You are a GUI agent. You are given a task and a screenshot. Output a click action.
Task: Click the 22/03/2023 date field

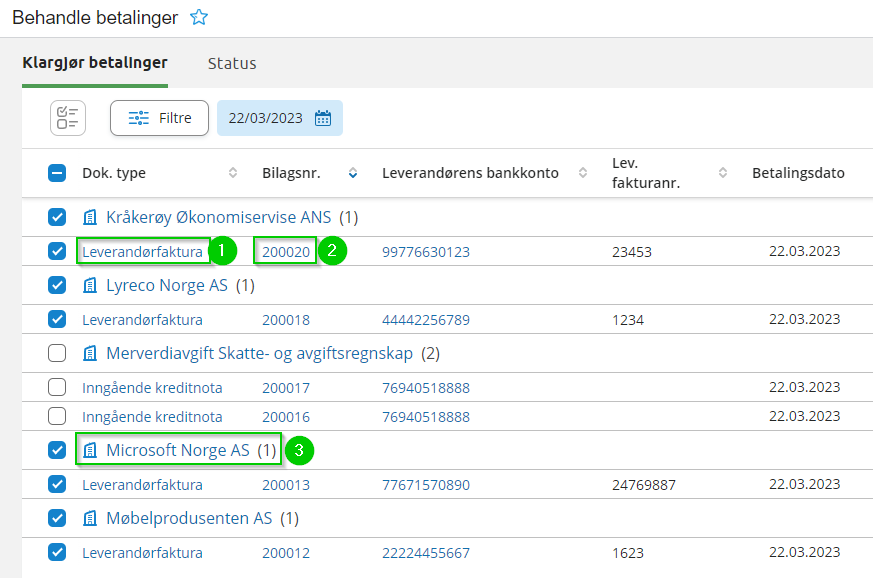coord(280,118)
